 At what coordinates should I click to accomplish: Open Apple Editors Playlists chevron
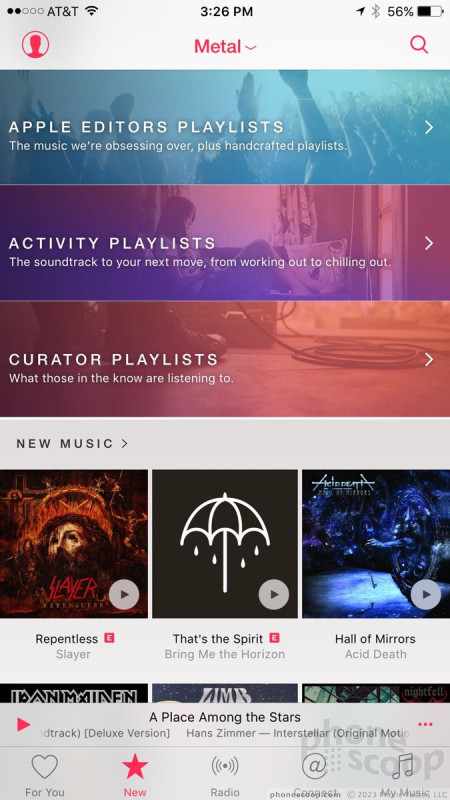pos(429,127)
